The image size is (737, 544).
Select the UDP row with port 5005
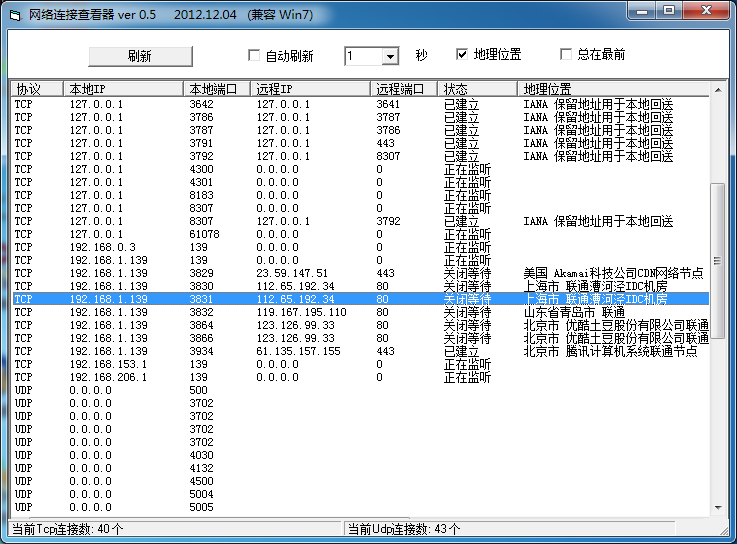tap(361, 507)
